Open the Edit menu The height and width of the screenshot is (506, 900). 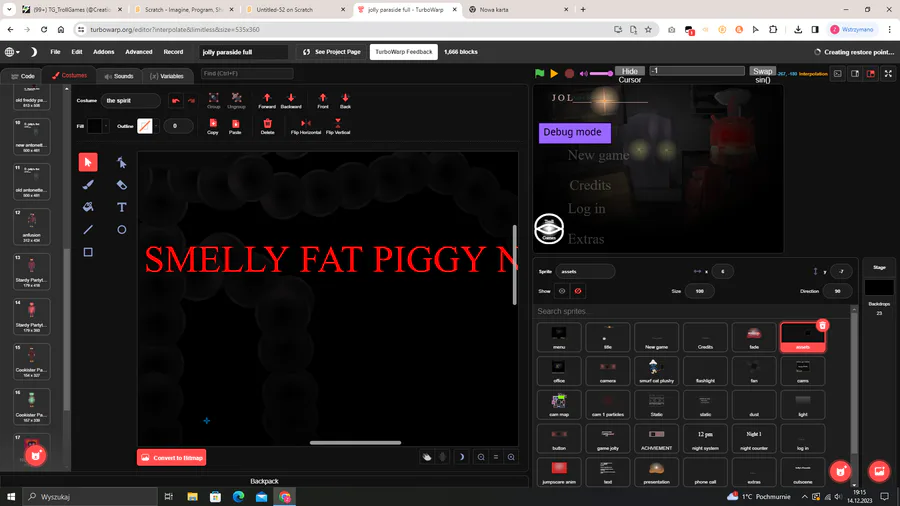pos(77,52)
